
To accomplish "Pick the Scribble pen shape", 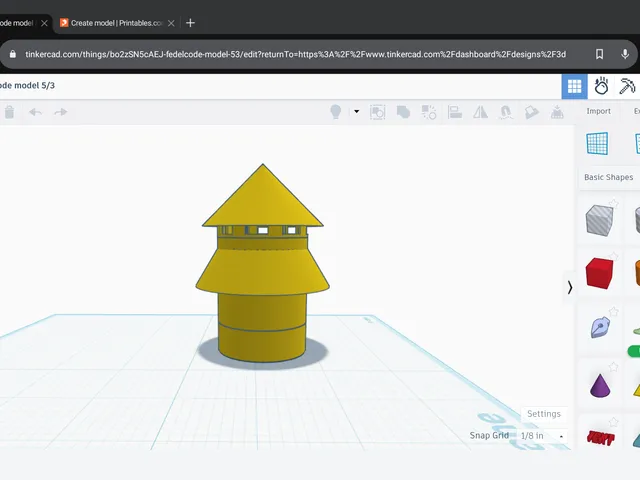I will click(600, 327).
